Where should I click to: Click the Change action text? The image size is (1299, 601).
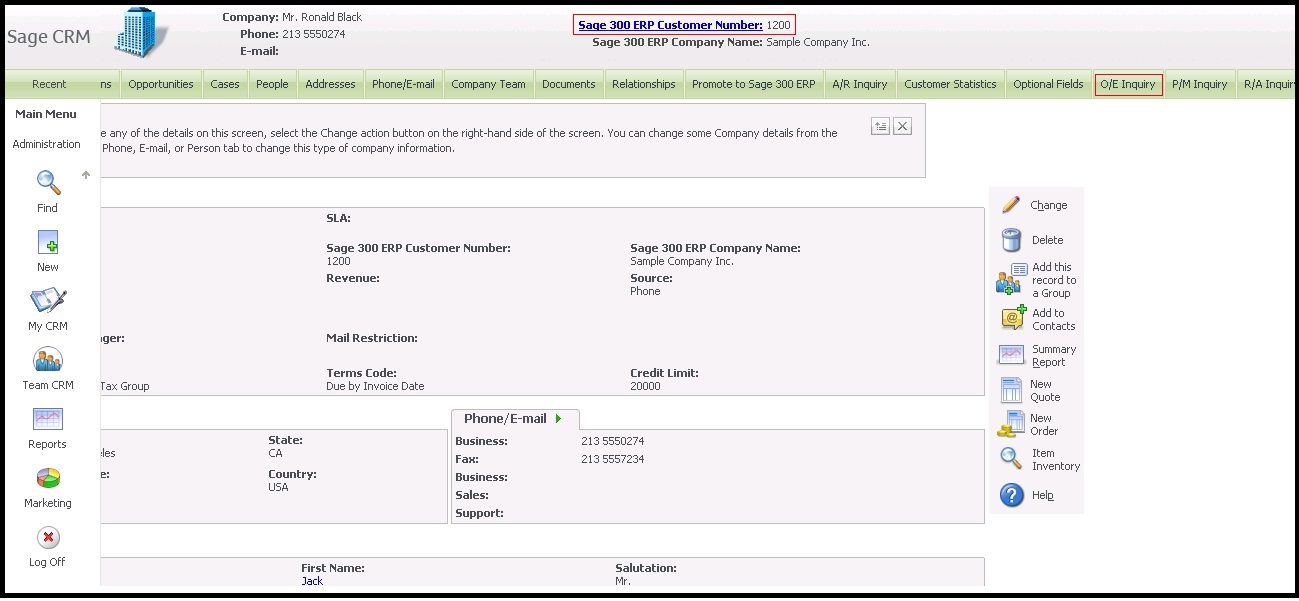(1049, 205)
